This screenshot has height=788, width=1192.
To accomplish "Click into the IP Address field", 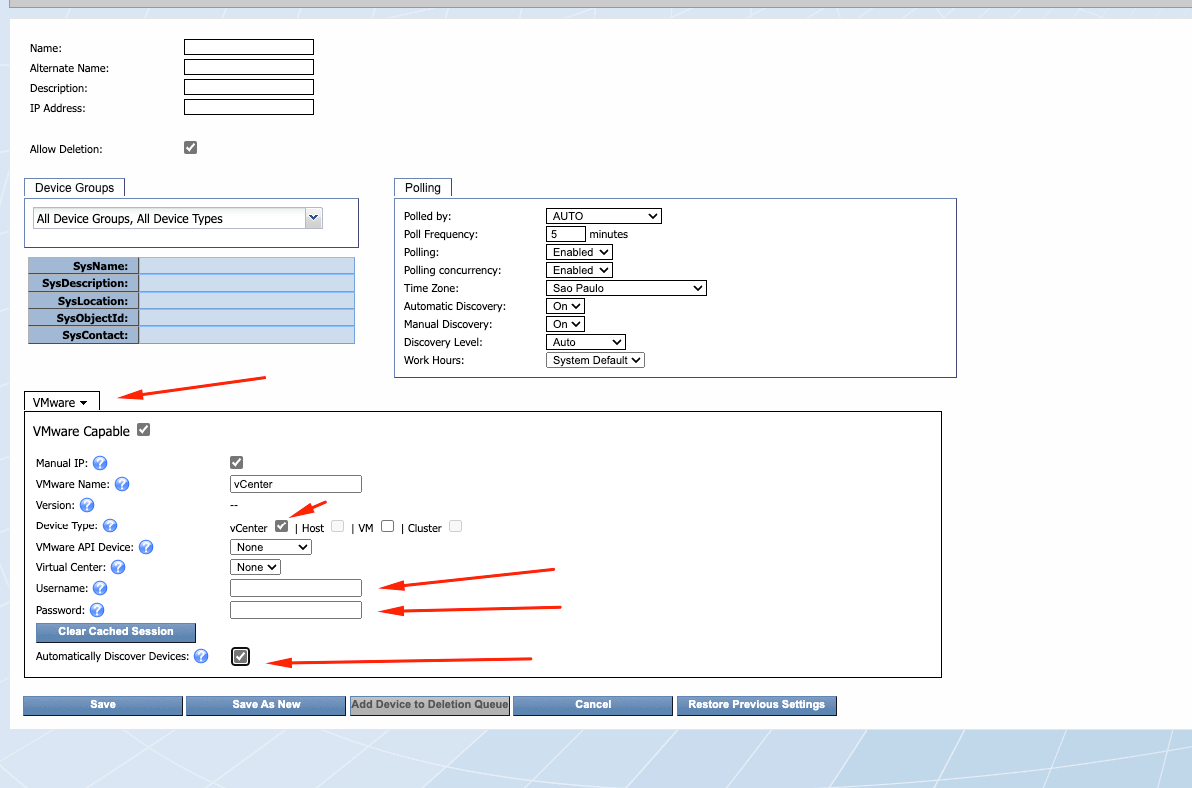I will click(249, 107).
